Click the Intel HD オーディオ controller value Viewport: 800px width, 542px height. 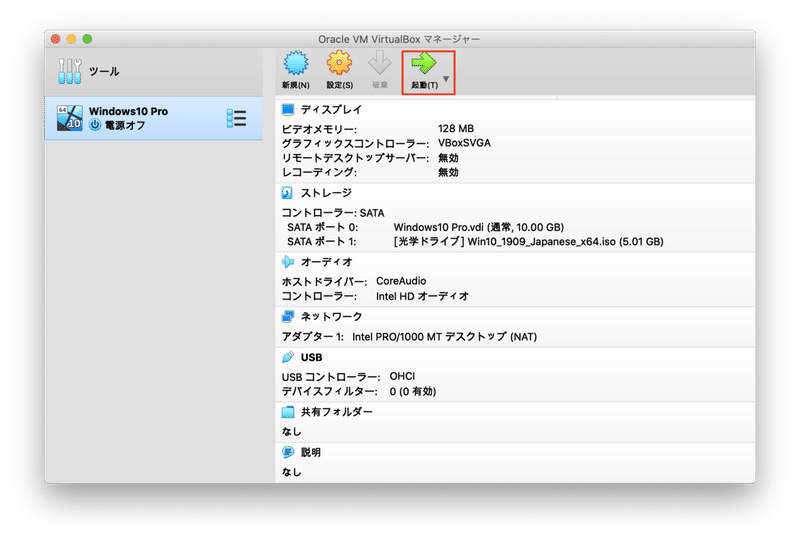pos(422,296)
